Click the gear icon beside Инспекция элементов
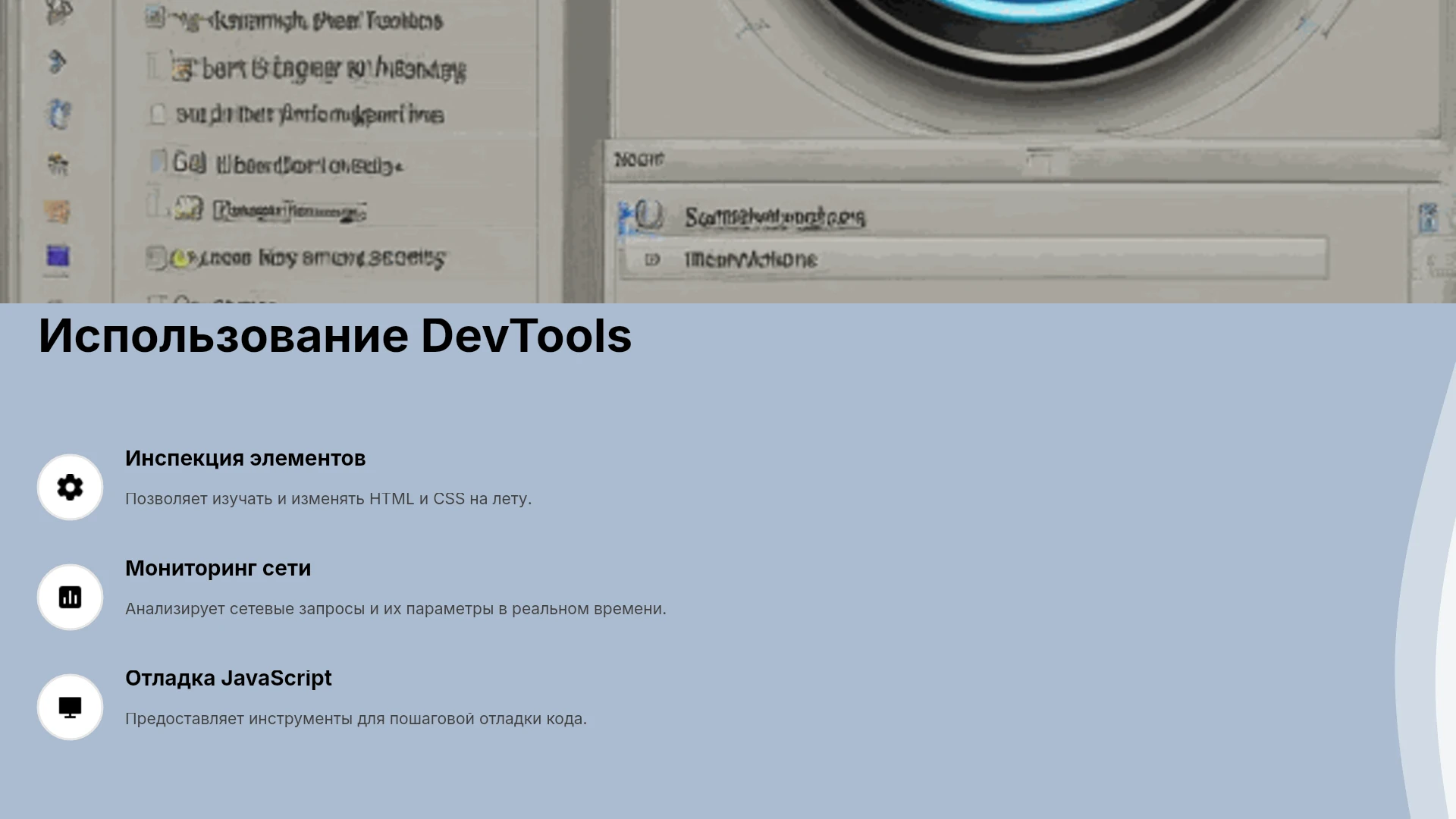 pos(70,487)
